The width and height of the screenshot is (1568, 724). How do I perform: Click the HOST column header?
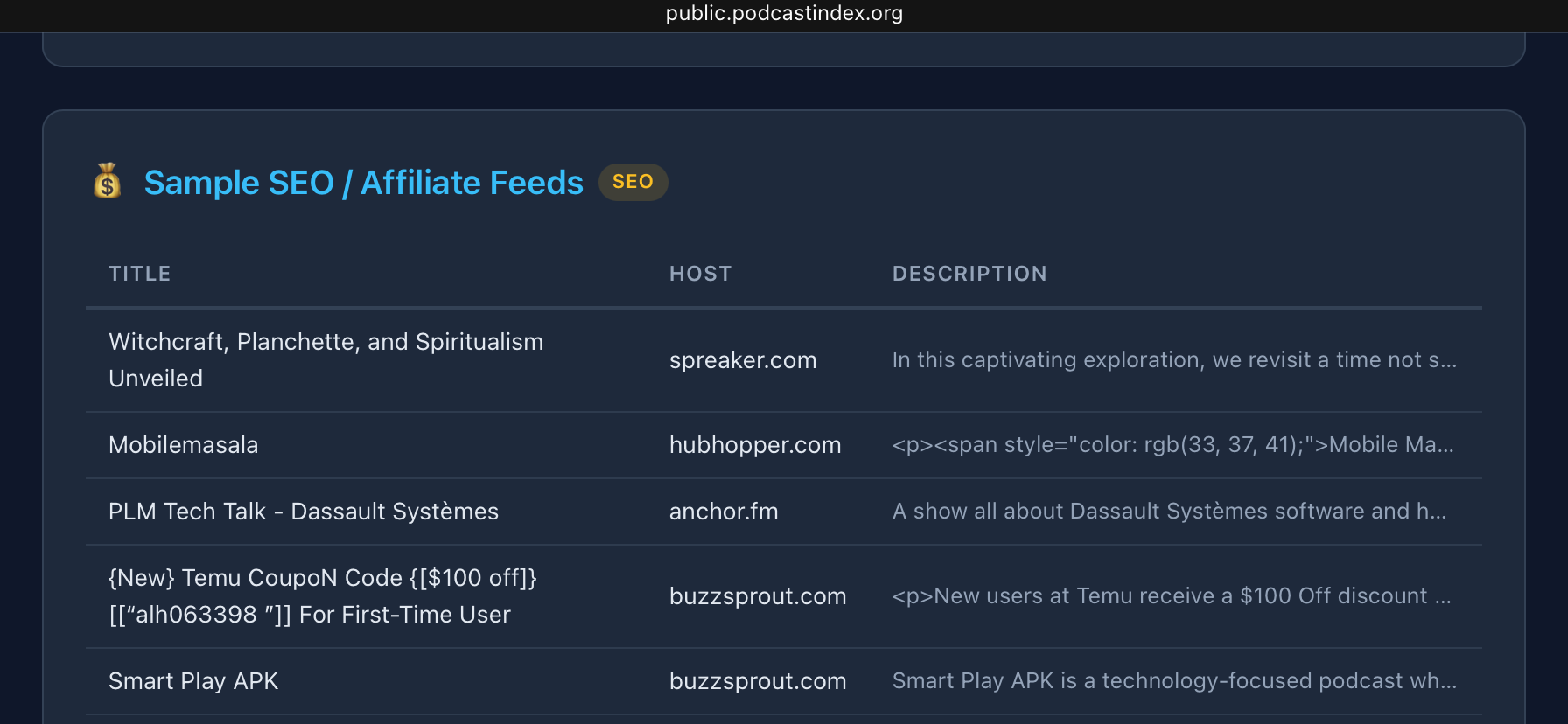(x=700, y=274)
